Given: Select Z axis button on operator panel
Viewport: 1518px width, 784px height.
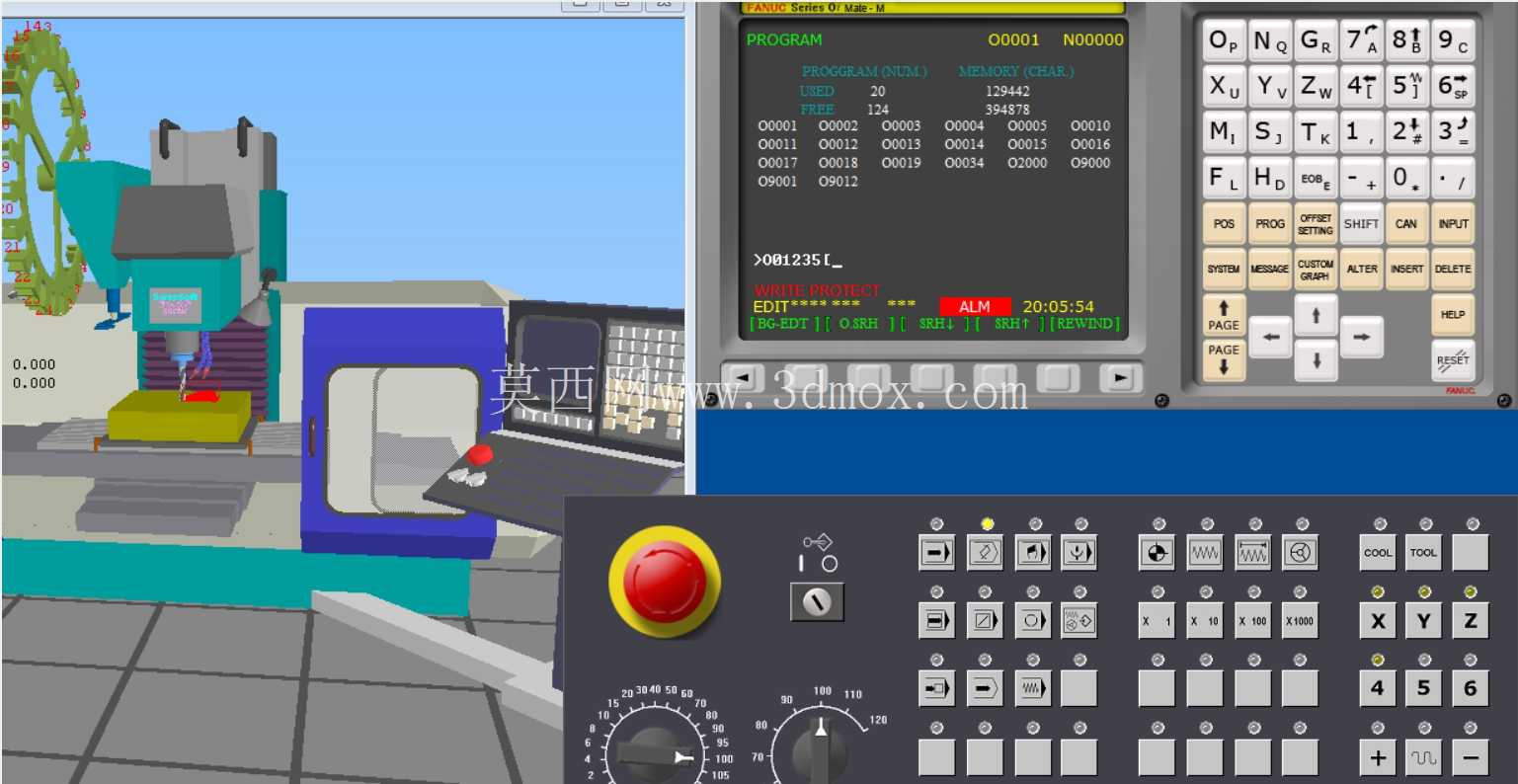Looking at the screenshot, I should coord(1471,621).
